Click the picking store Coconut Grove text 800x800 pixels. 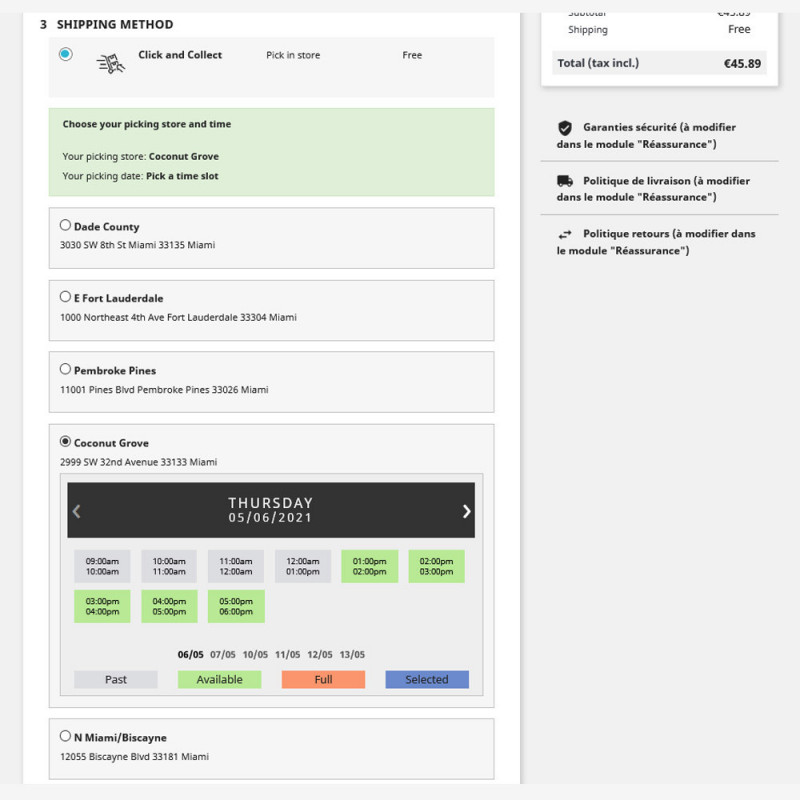tap(184, 157)
